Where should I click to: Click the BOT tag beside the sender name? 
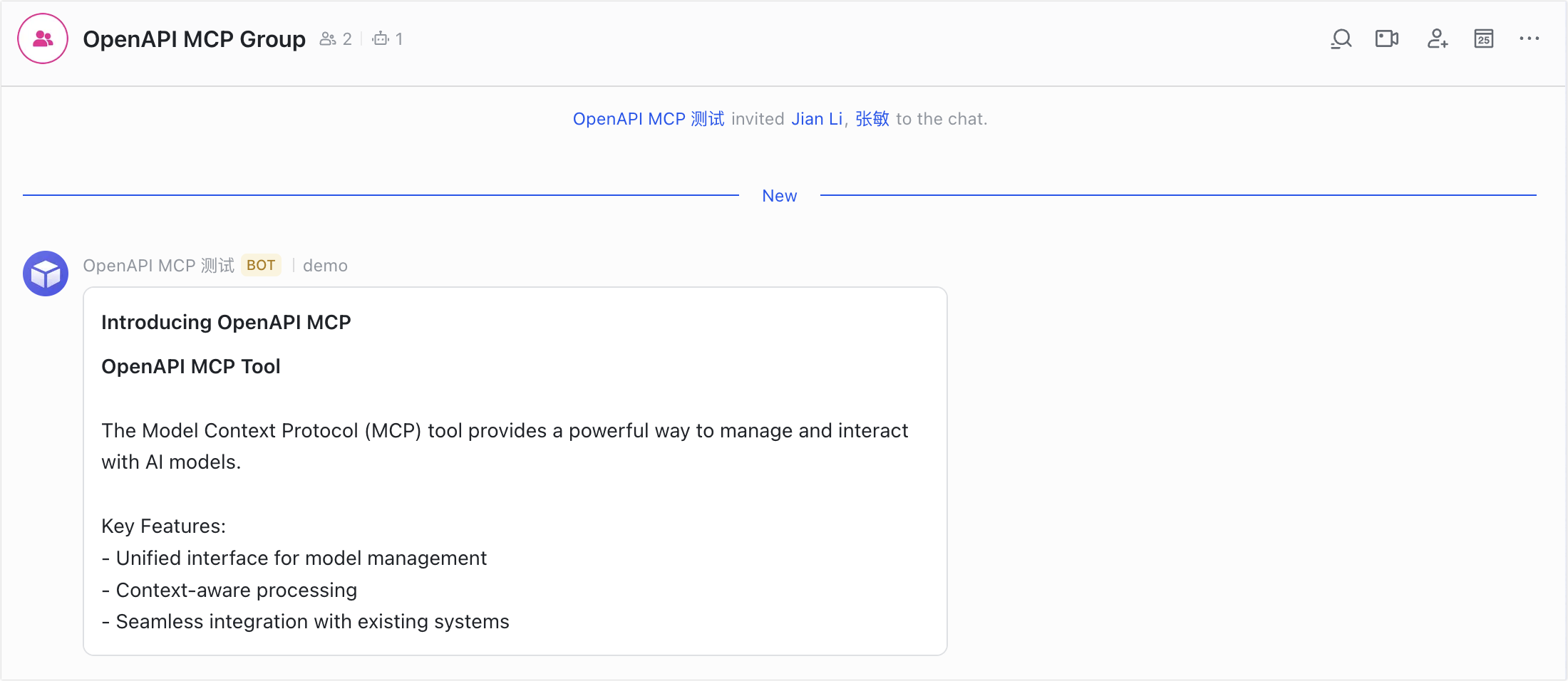pyautogui.click(x=261, y=265)
